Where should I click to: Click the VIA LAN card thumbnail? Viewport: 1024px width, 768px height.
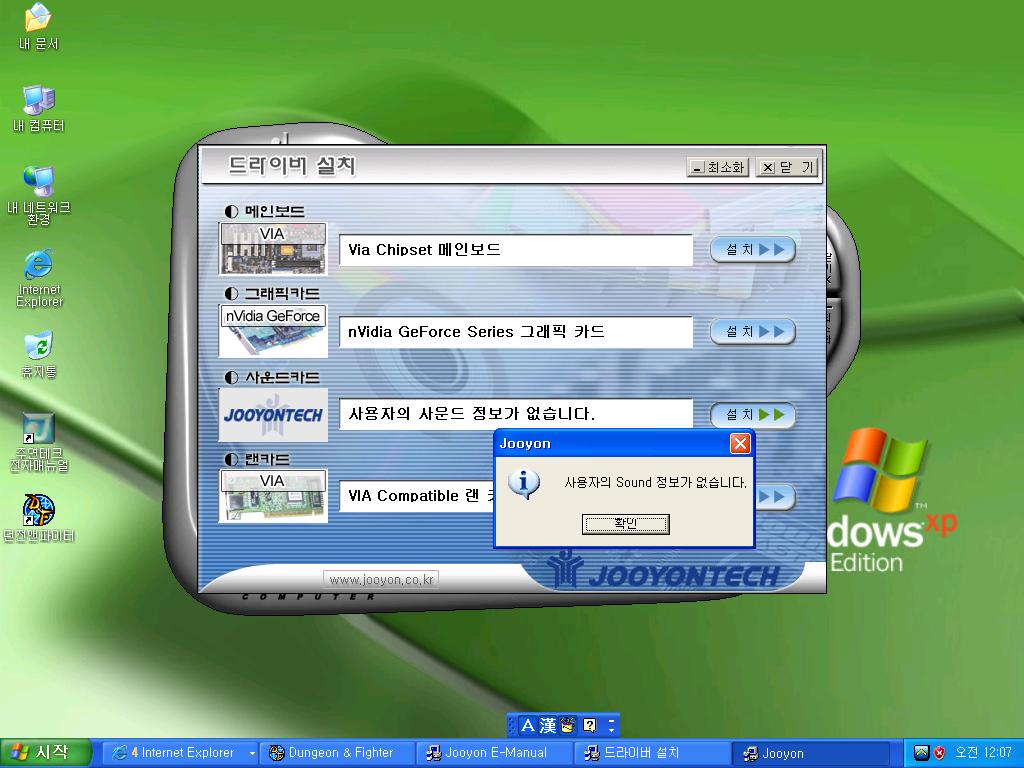coord(273,496)
